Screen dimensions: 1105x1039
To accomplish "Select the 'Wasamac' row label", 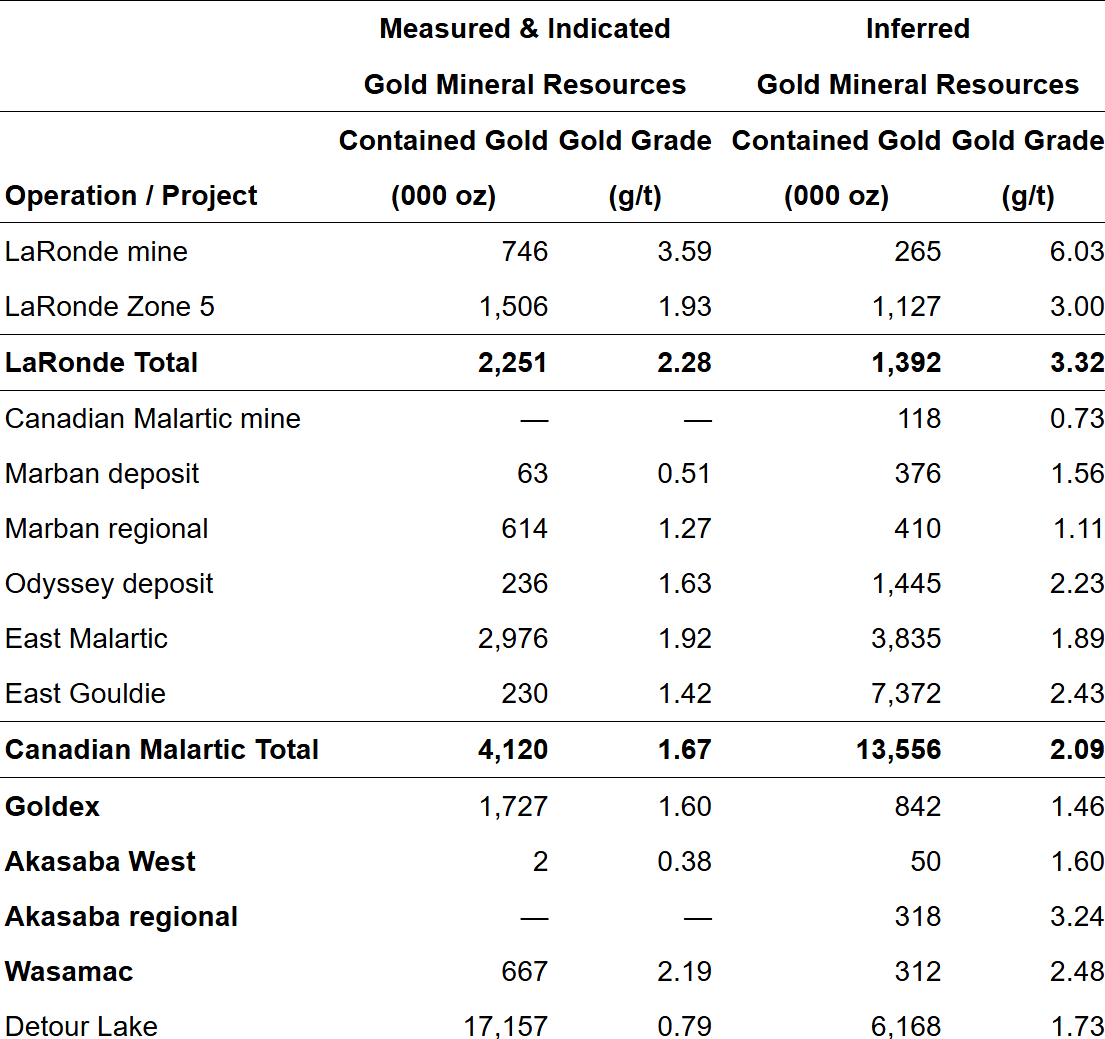I will pos(69,971).
